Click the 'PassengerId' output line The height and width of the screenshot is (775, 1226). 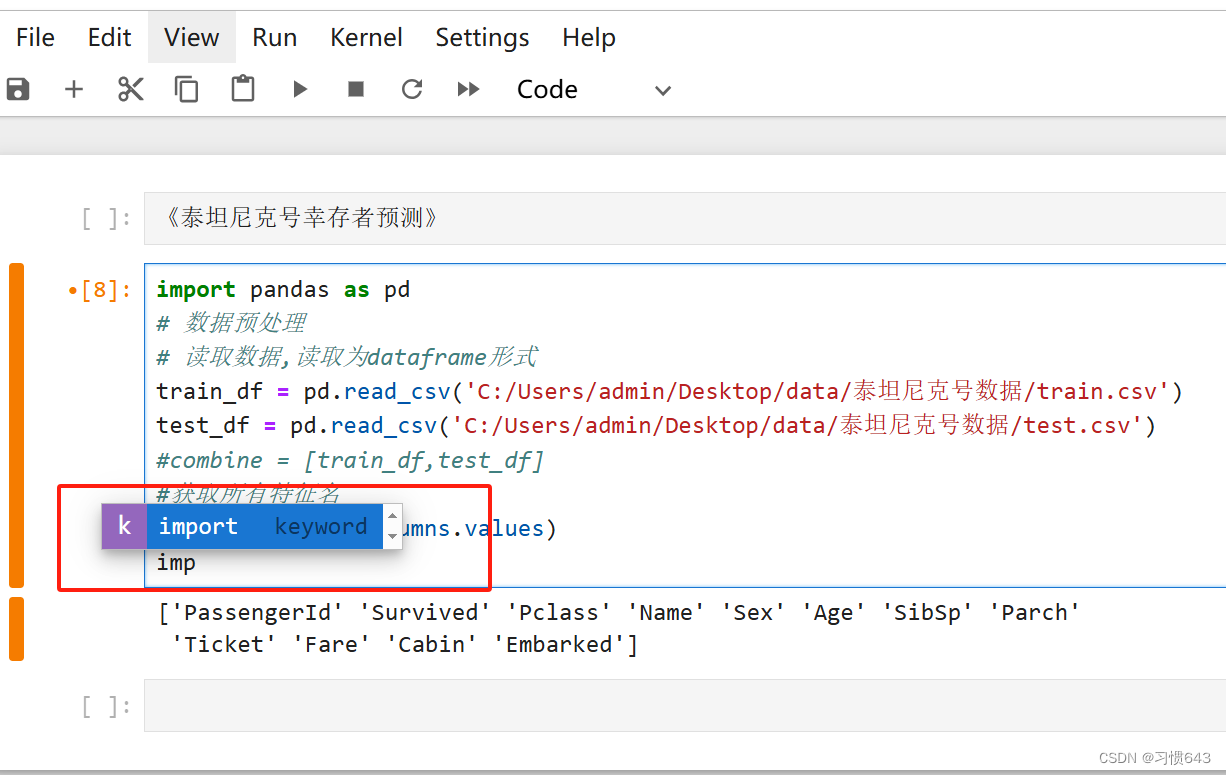tap(618, 612)
